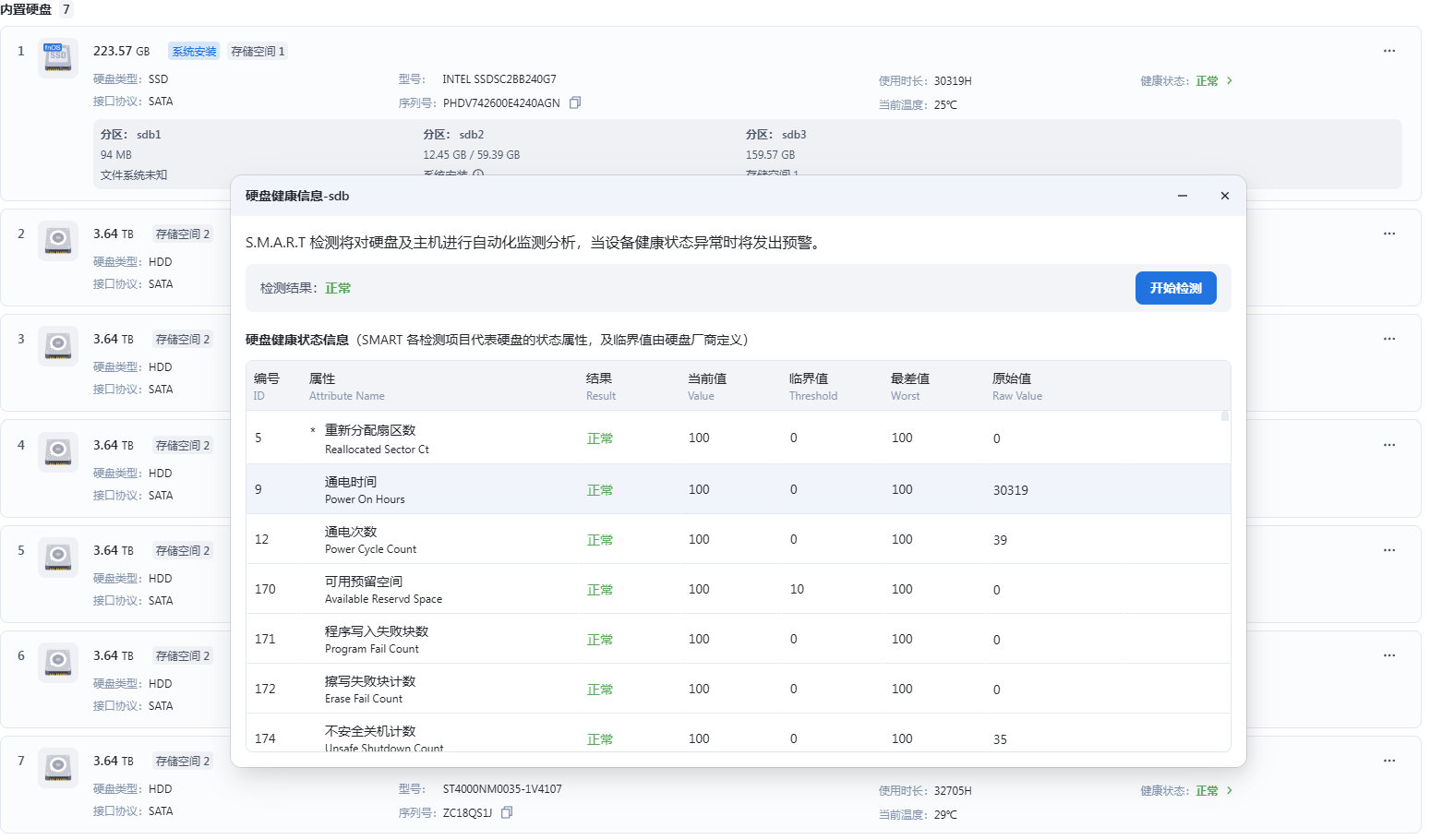Click the HDD icon of disk 4

57,452
